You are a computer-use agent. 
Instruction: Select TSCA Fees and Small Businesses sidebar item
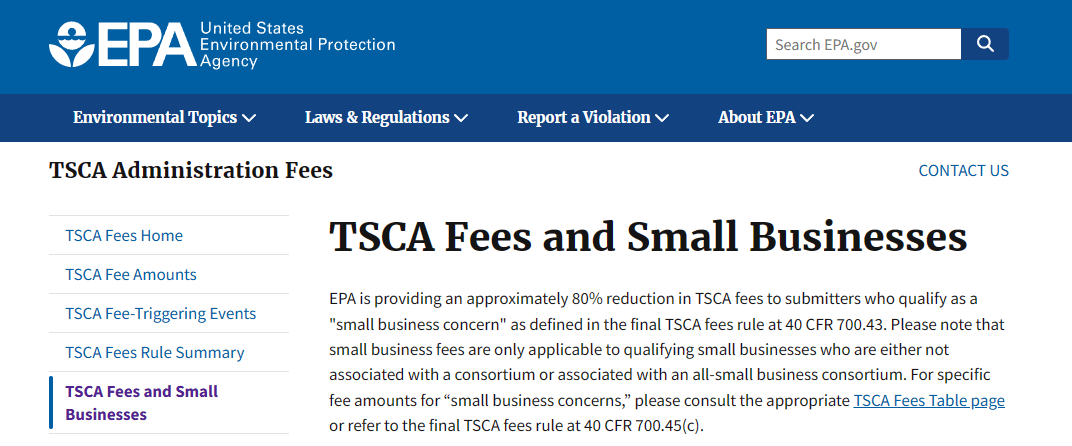[x=141, y=403]
